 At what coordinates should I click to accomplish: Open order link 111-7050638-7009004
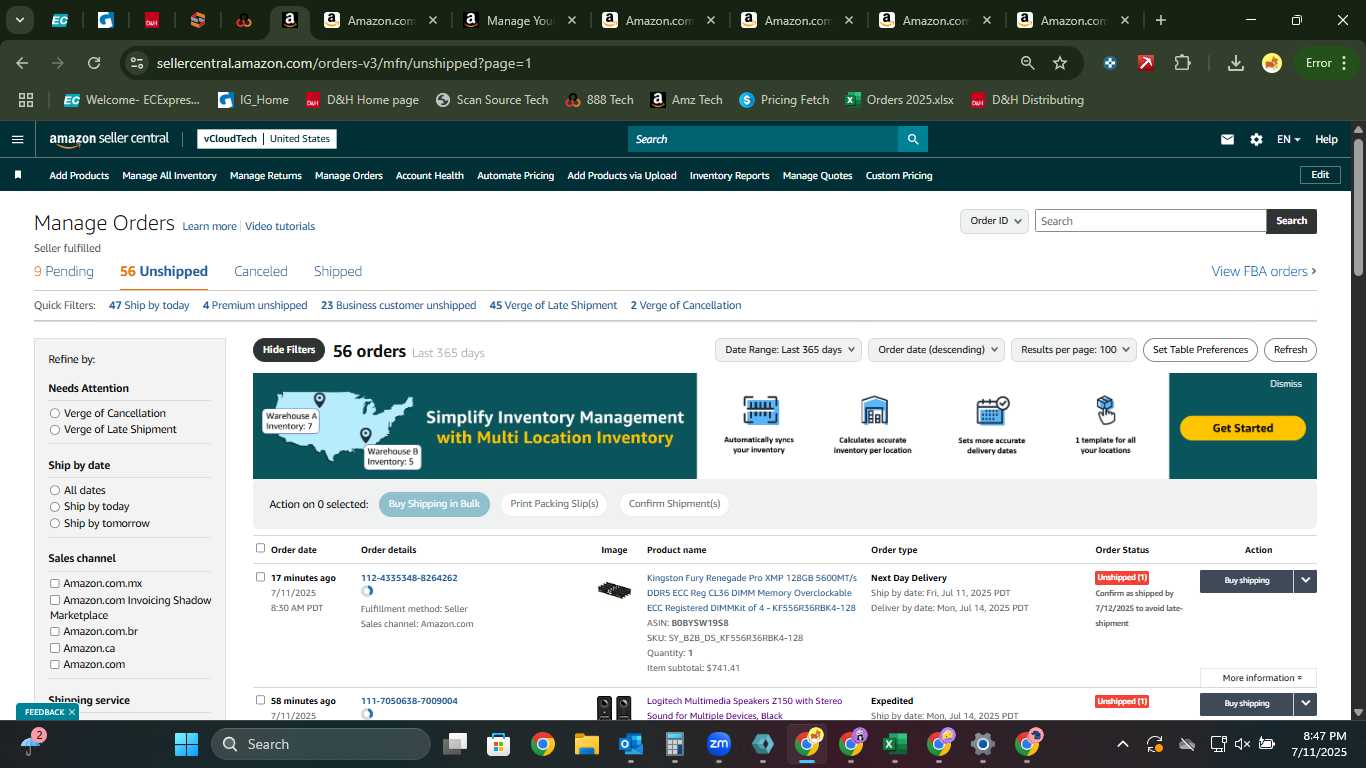(x=409, y=701)
